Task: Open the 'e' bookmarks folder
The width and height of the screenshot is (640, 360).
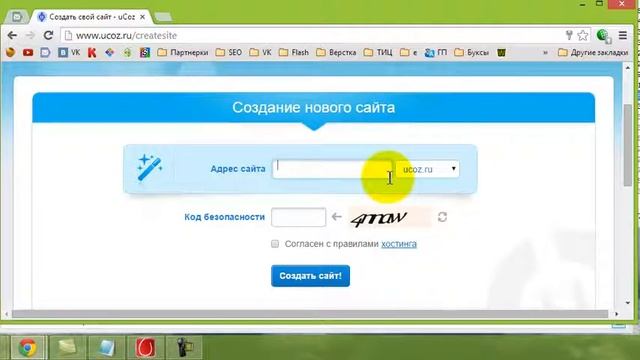Action: coord(409,52)
